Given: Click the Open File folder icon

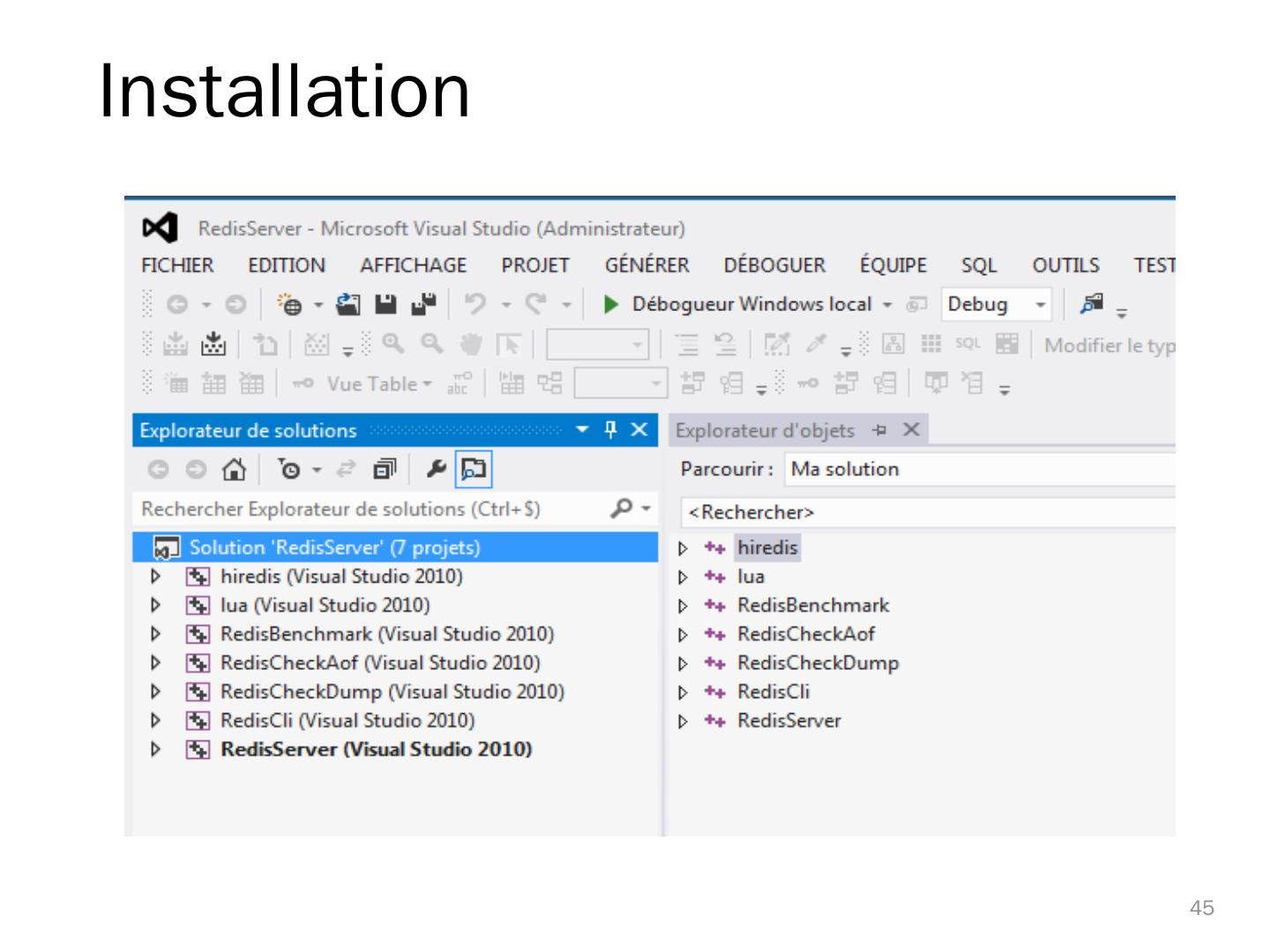Looking at the screenshot, I should tap(349, 304).
